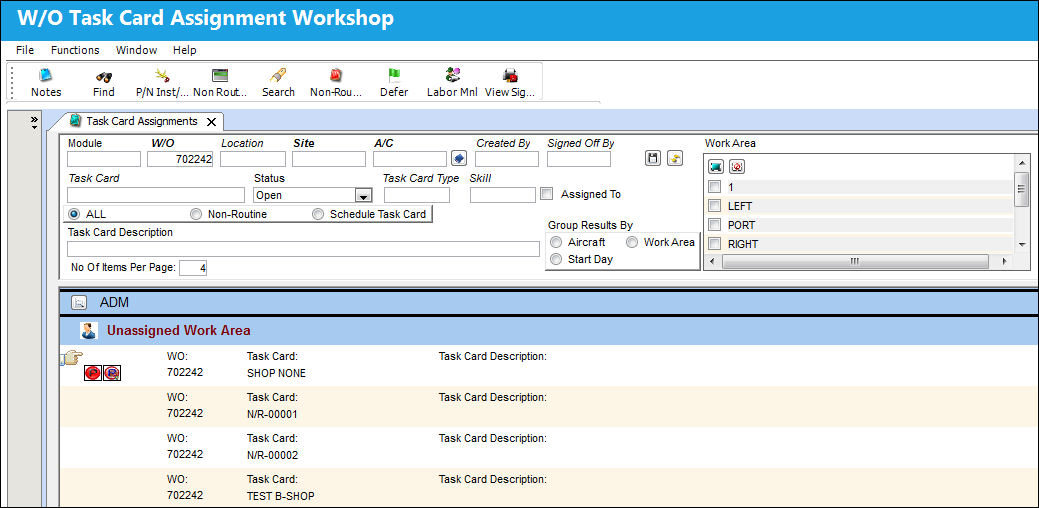Click the Signed Off By field
Screen dimensions: 1039x508
click(x=579, y=159)
